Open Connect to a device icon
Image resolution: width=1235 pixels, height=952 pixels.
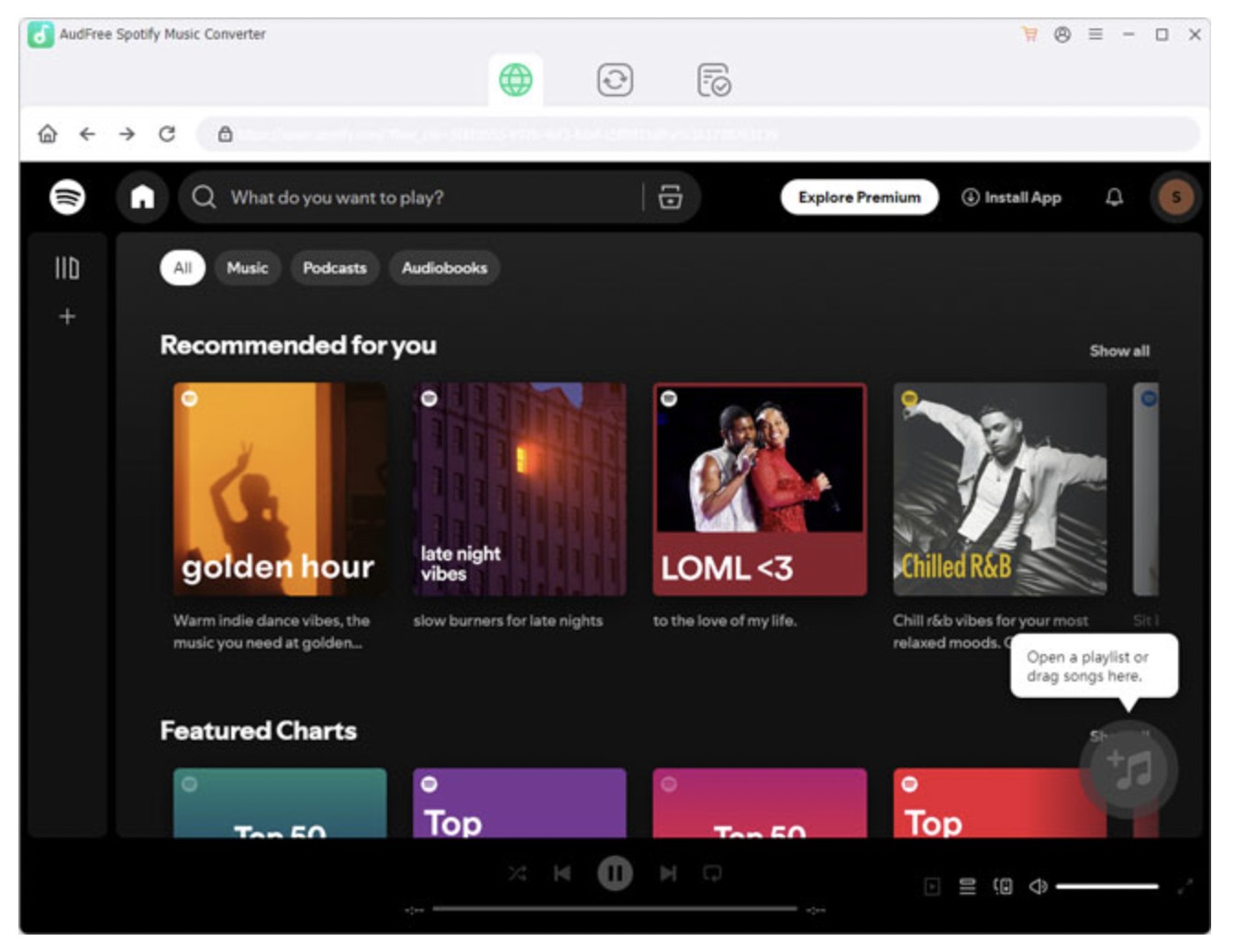point(1003,887)
